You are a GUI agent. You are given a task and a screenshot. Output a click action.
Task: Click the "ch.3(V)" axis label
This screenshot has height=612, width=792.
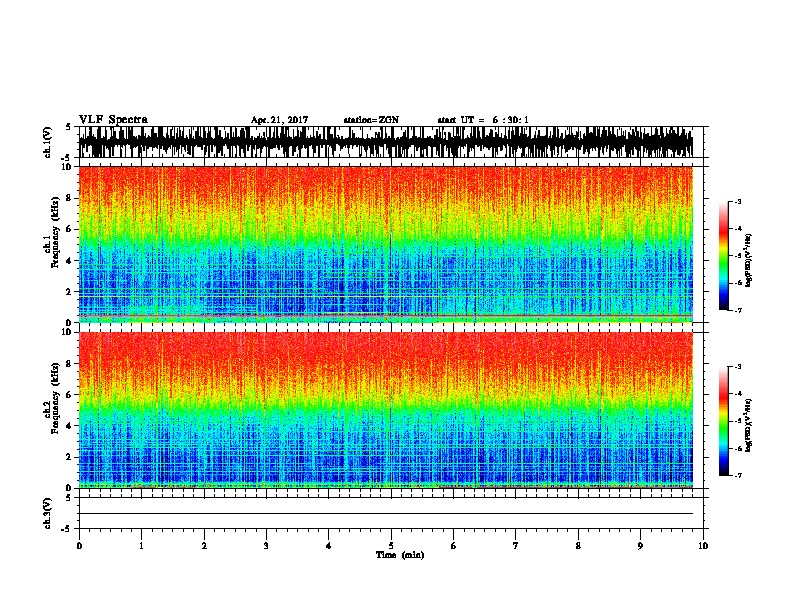[x=48, y=513]
